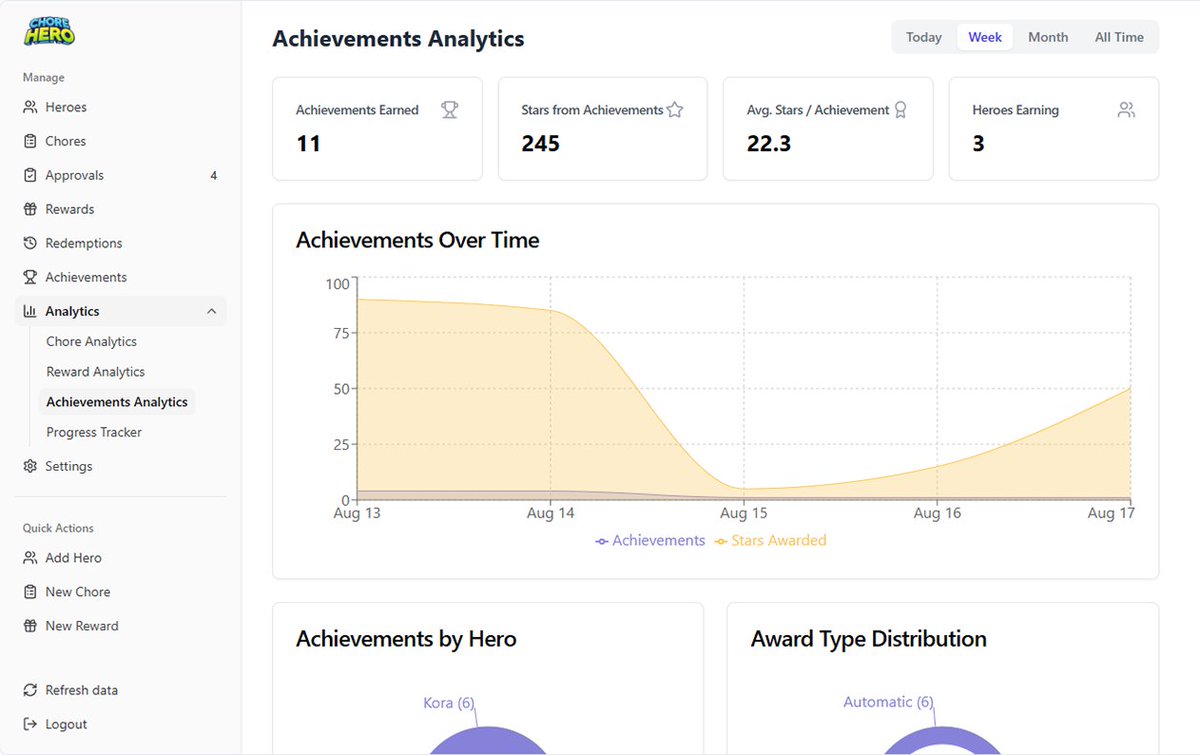Click the Achievements by Hero heading
Image resolution: width=1200 pixels, height=755 pixels.
coord(406,639)
